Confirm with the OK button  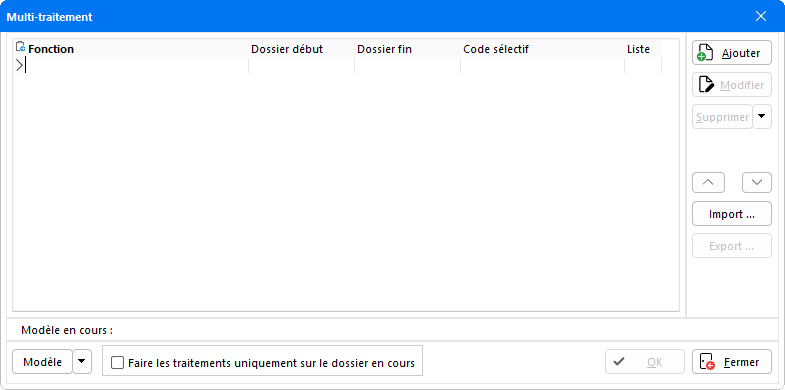(644, 362)
